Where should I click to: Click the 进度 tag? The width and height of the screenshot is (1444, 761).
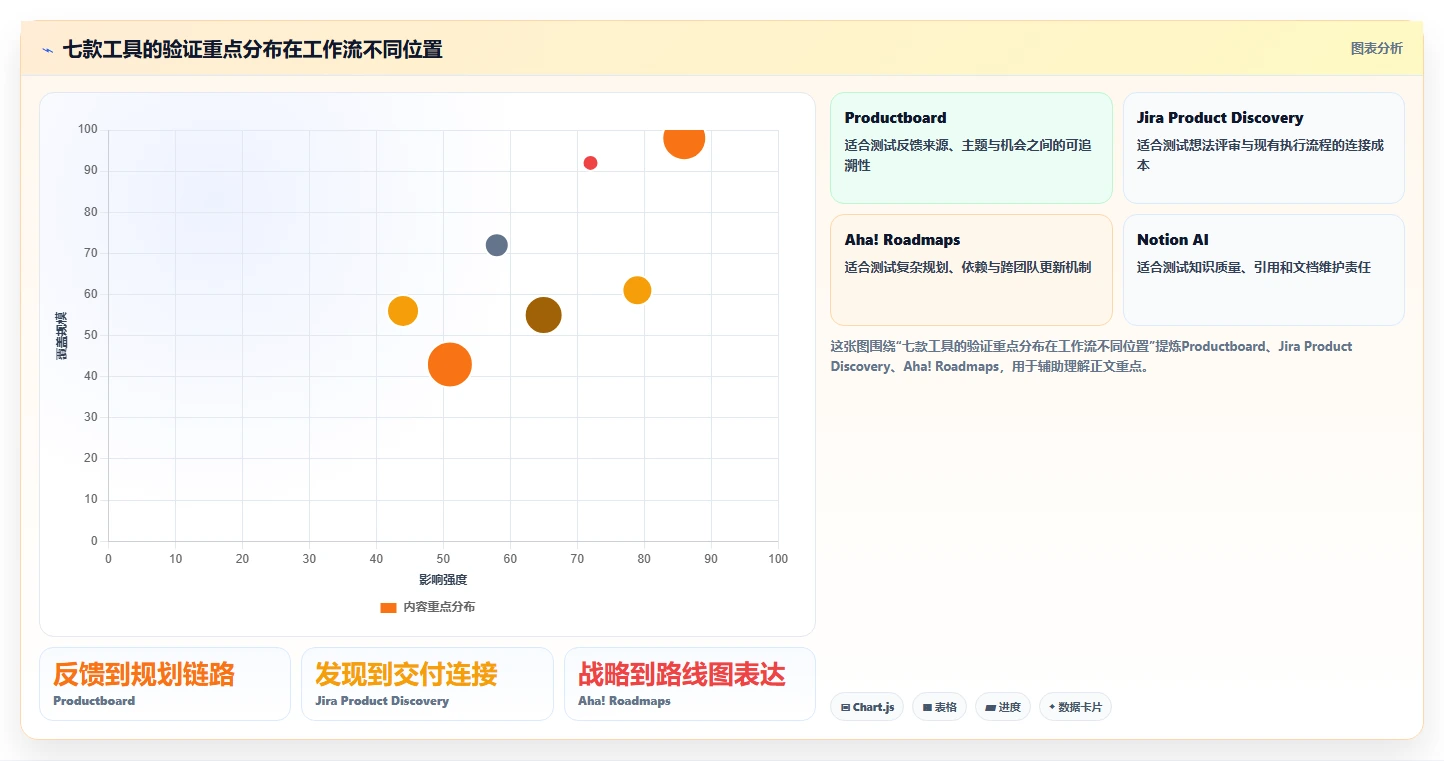tap(1003, 707)
